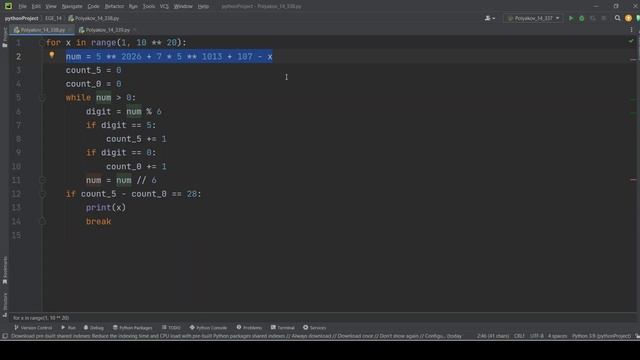Open the VCS menu
The height and width of the screenshot is (360, 640).
[x=164, y=7]
